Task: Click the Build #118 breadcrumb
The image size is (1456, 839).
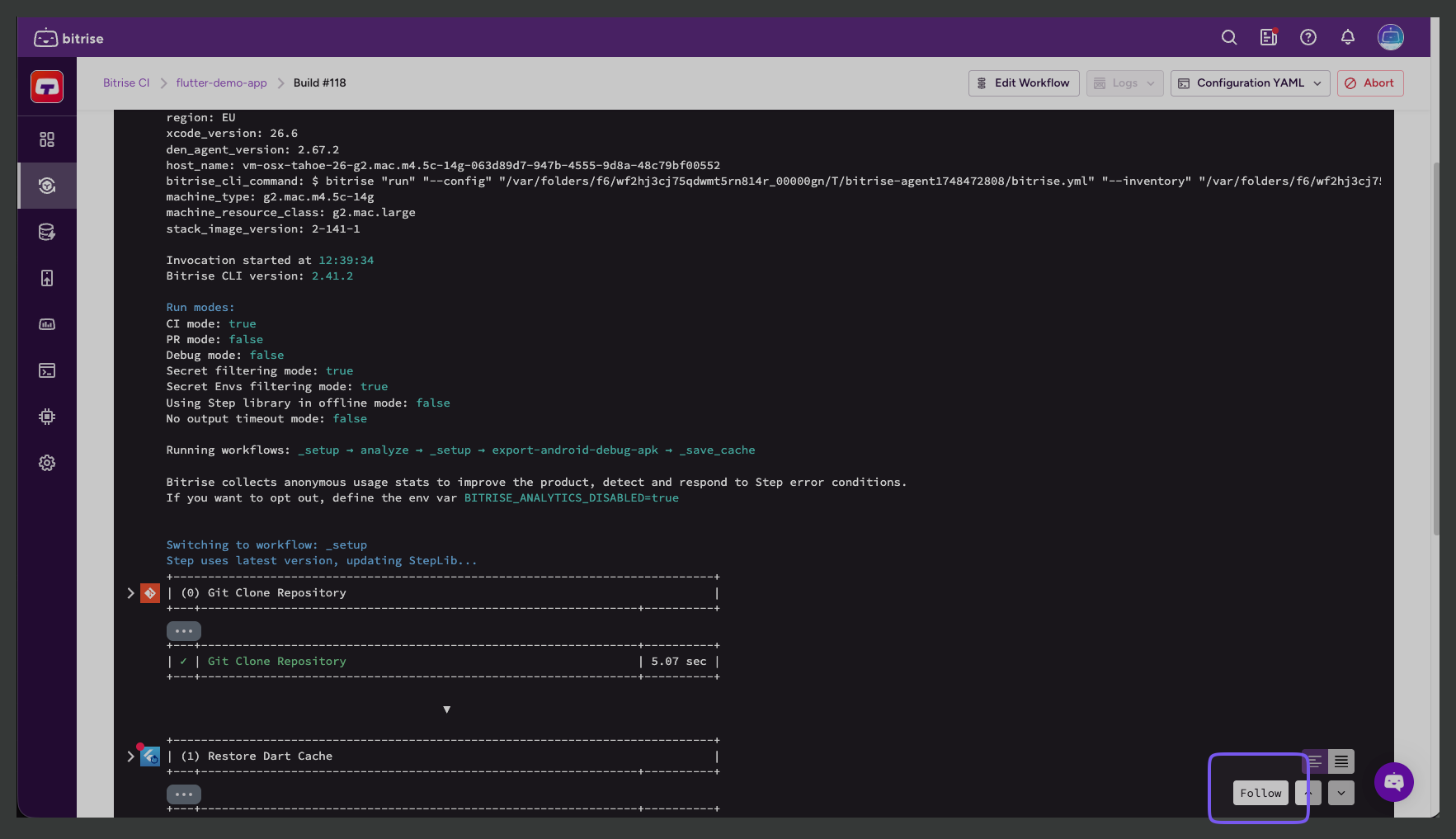Action: tap(320, 82)
